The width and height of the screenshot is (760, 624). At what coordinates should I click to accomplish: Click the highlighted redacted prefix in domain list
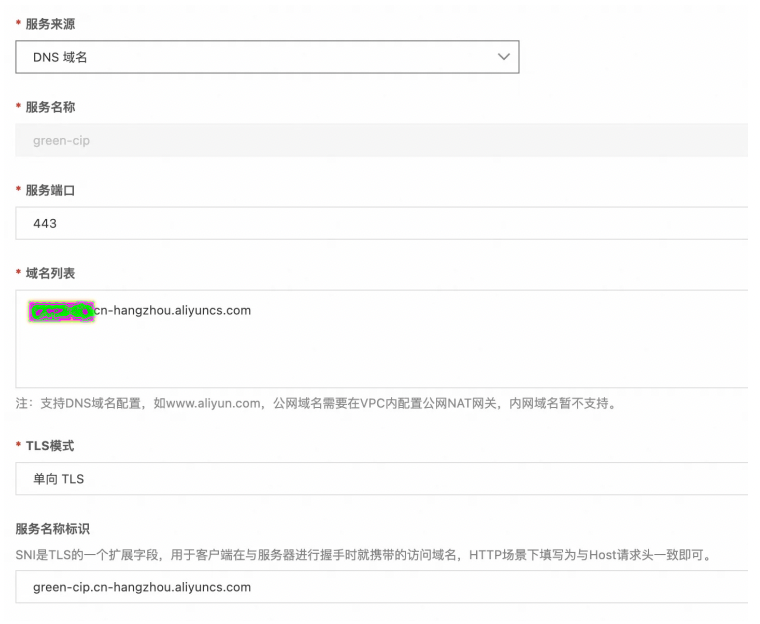coord(61,312)
